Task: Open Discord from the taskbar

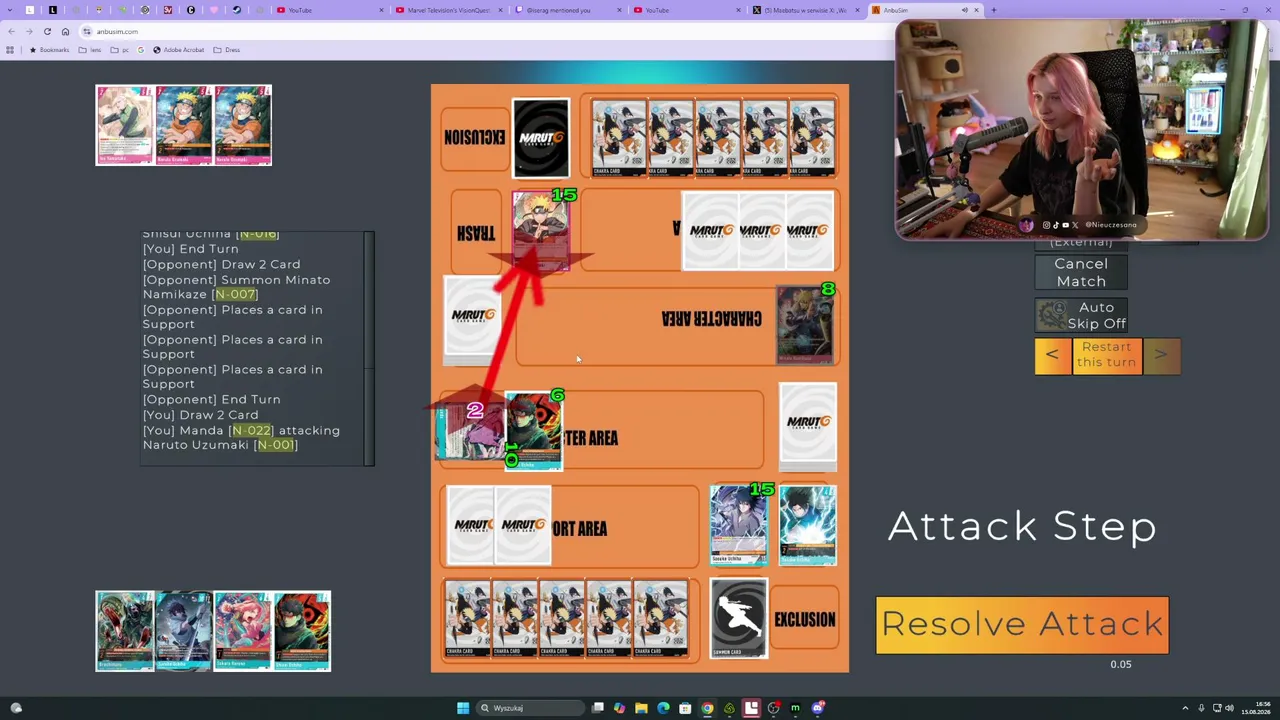Action: point(818,708)
